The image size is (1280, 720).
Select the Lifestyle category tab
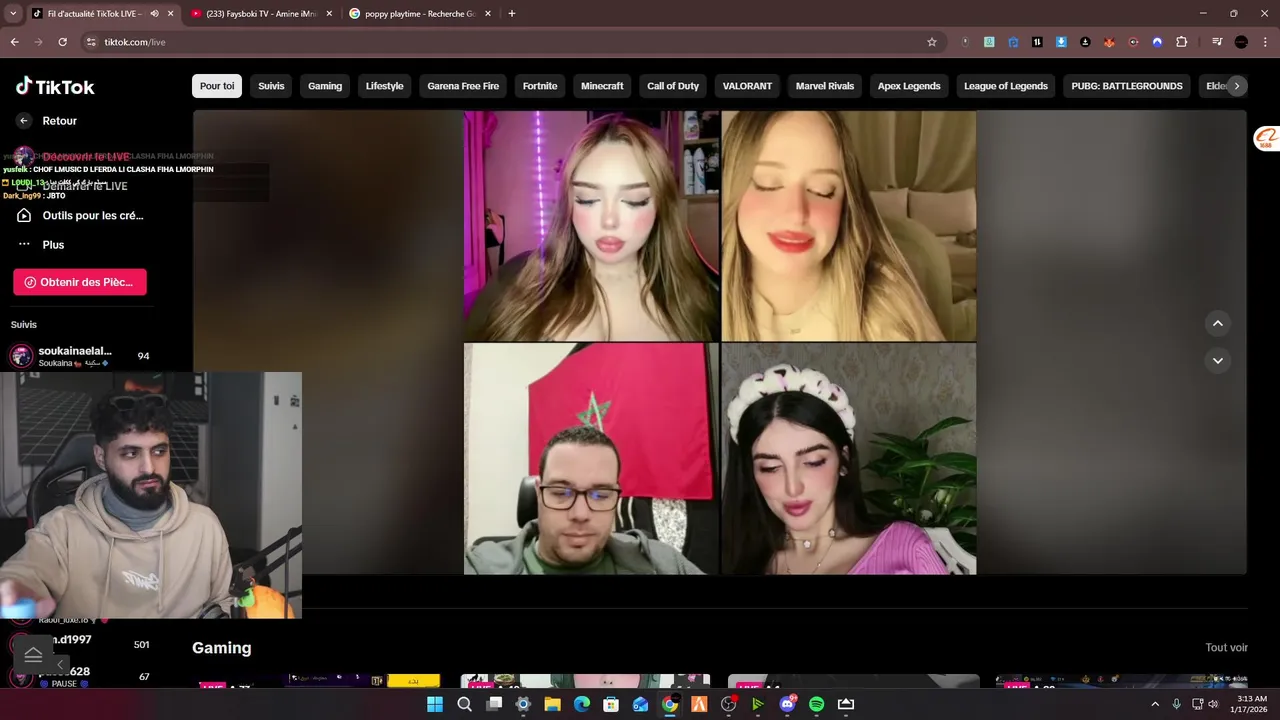point(384,86)
